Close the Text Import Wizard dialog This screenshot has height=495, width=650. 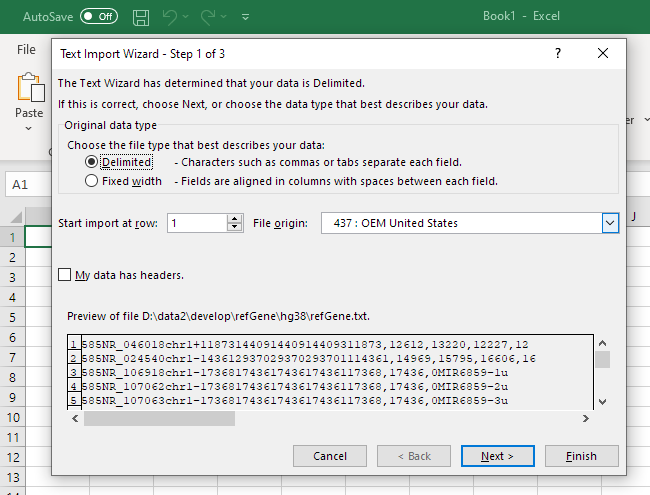pos(603,53)
